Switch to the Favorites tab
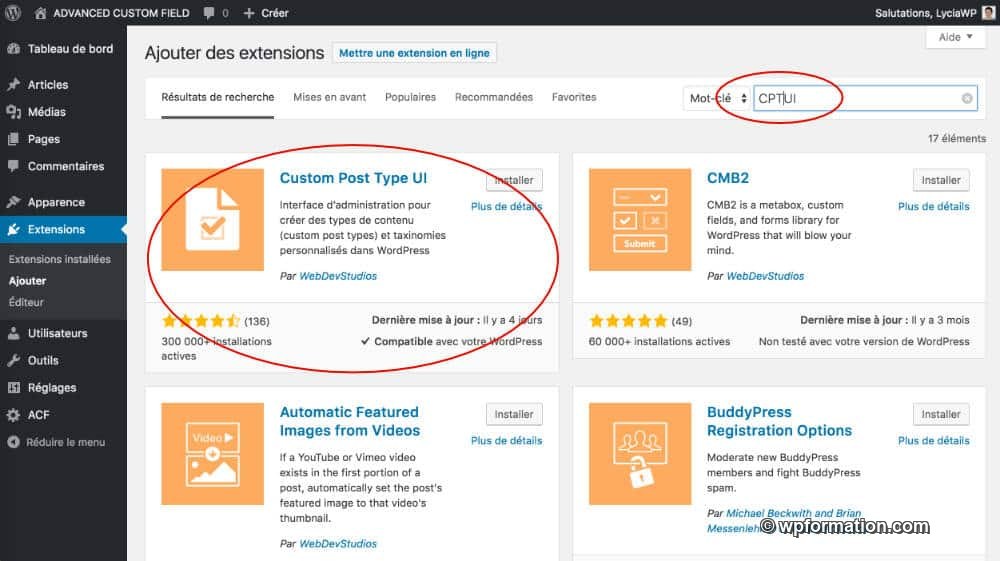The image size is (1000, 561). [574, 97]
